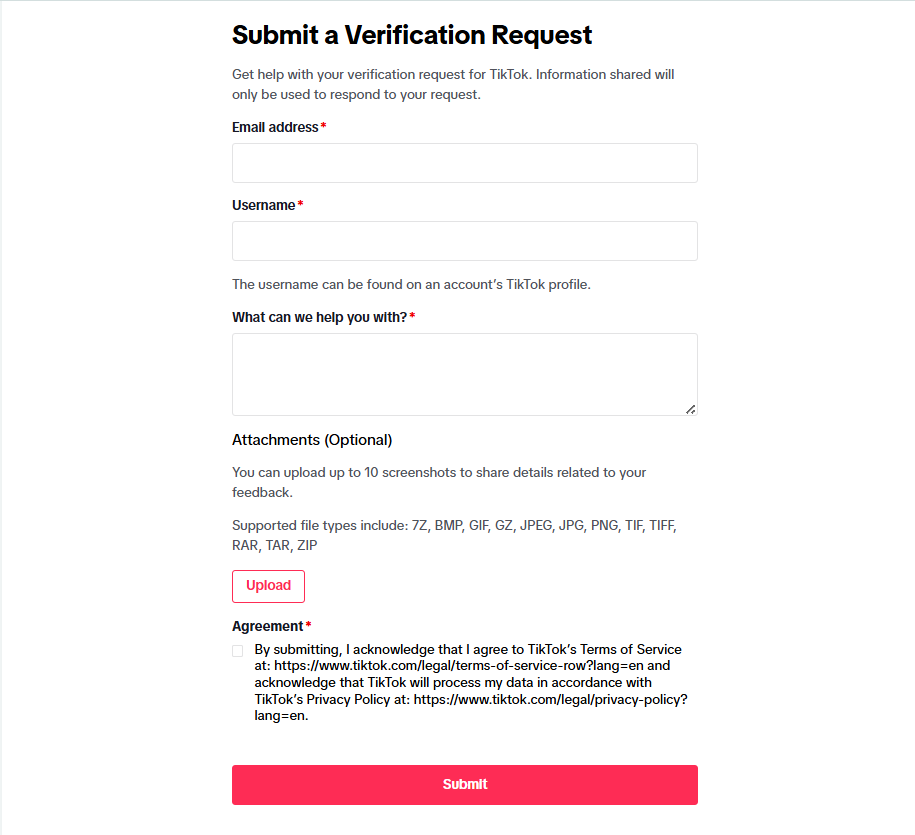This screenshot has width=915, height=835.
Task: Click the 'Submit a Verification Request' heading
Action: [x=412, y=35]
